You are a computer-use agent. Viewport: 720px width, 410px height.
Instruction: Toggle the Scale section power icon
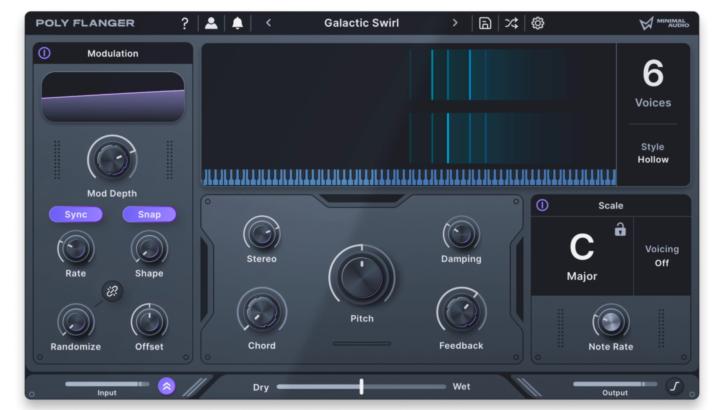(x=542, y=205)
